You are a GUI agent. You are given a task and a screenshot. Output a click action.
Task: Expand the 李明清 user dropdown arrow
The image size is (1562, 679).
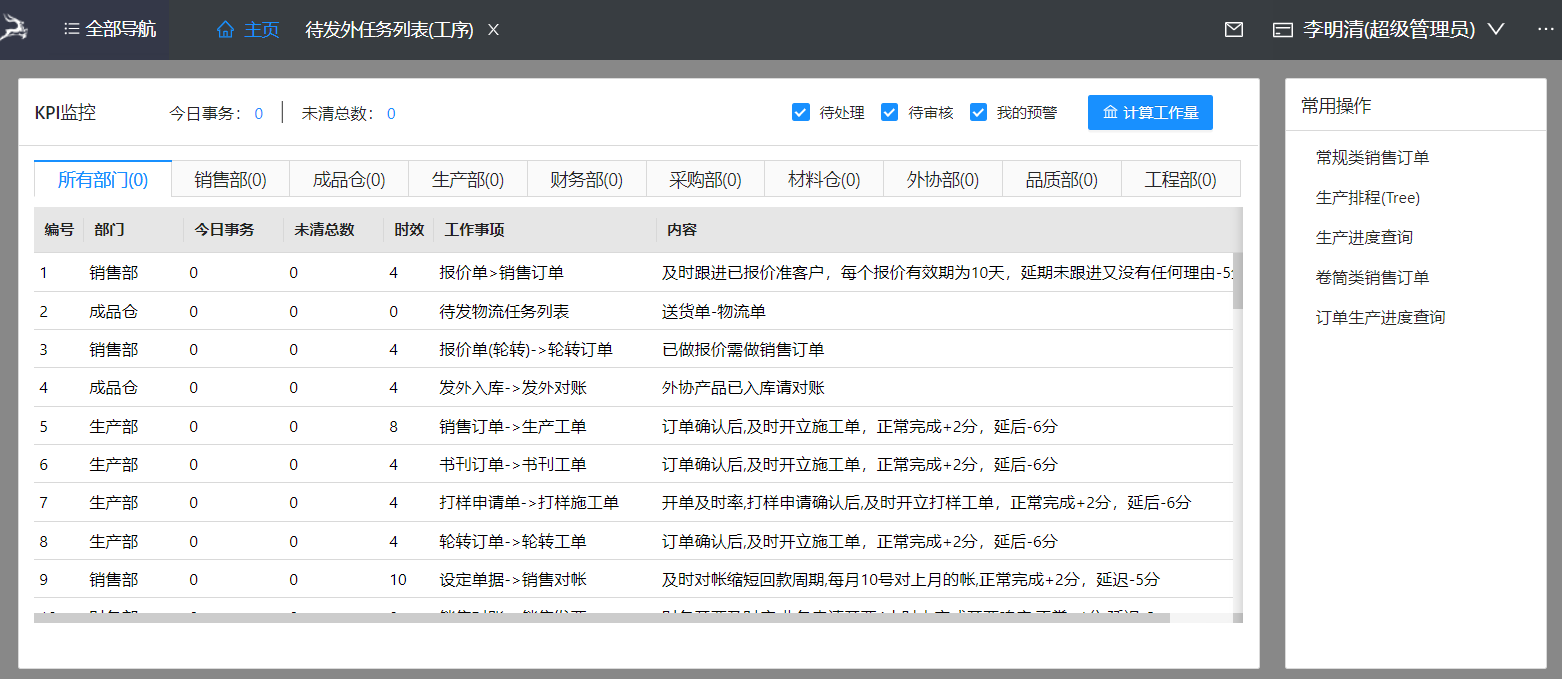click(x=1496, y=30)
